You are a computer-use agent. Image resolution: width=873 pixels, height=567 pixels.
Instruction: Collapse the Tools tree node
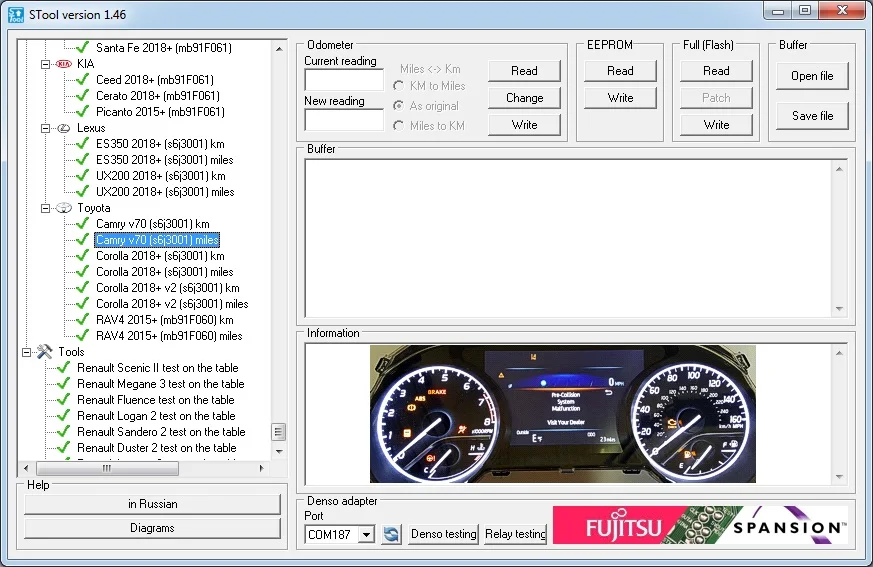(27, 352)
